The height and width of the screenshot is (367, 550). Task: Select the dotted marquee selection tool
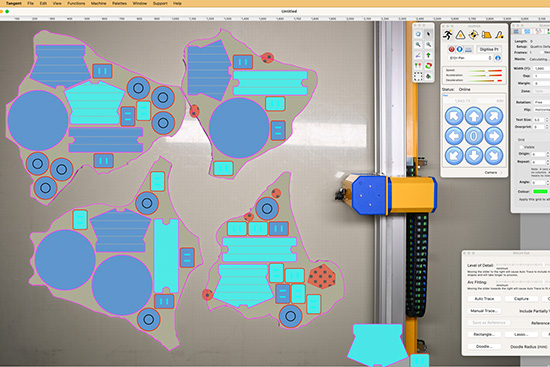[x=418, y=76]
